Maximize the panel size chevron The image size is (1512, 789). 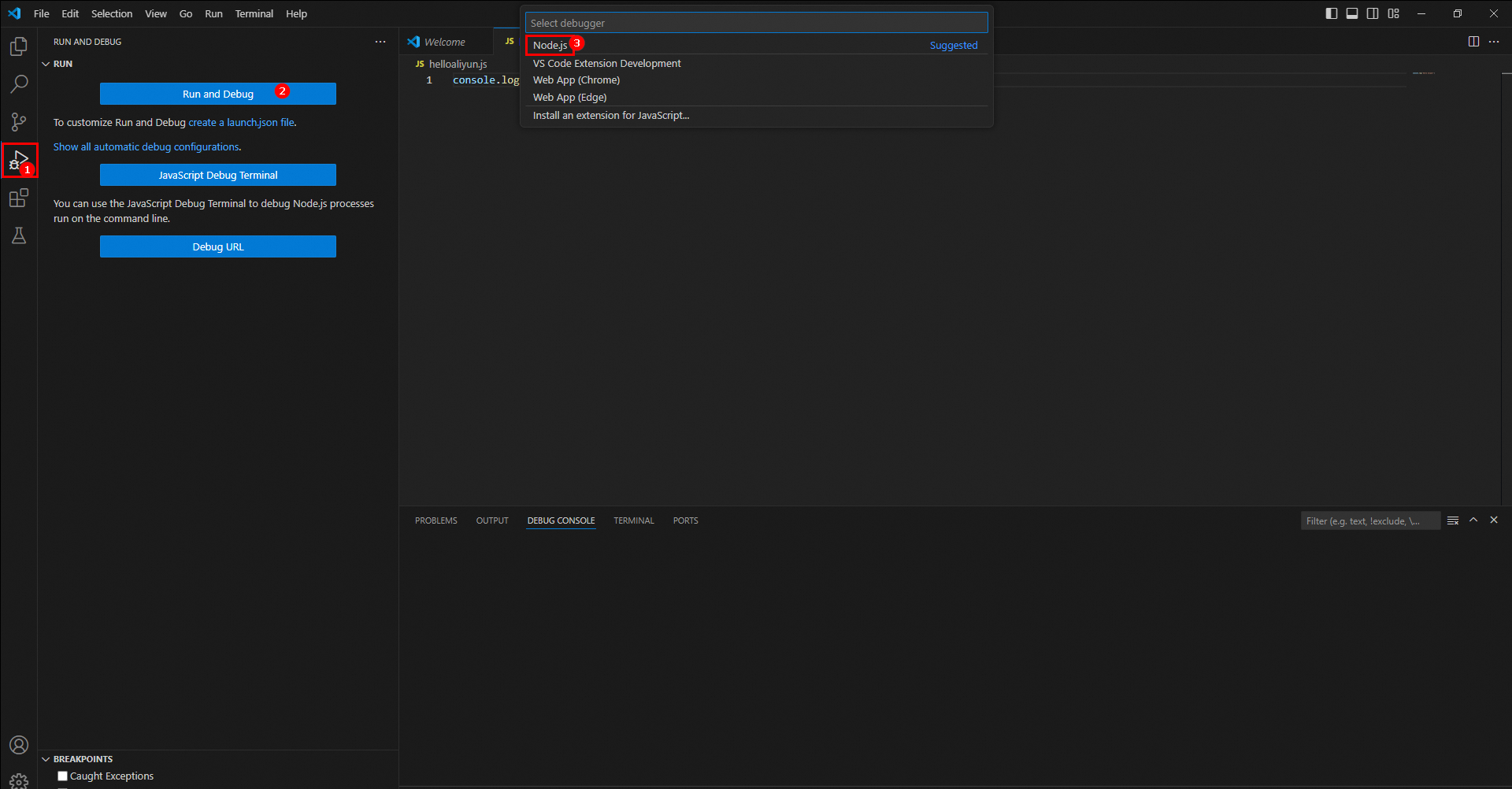1473,520
